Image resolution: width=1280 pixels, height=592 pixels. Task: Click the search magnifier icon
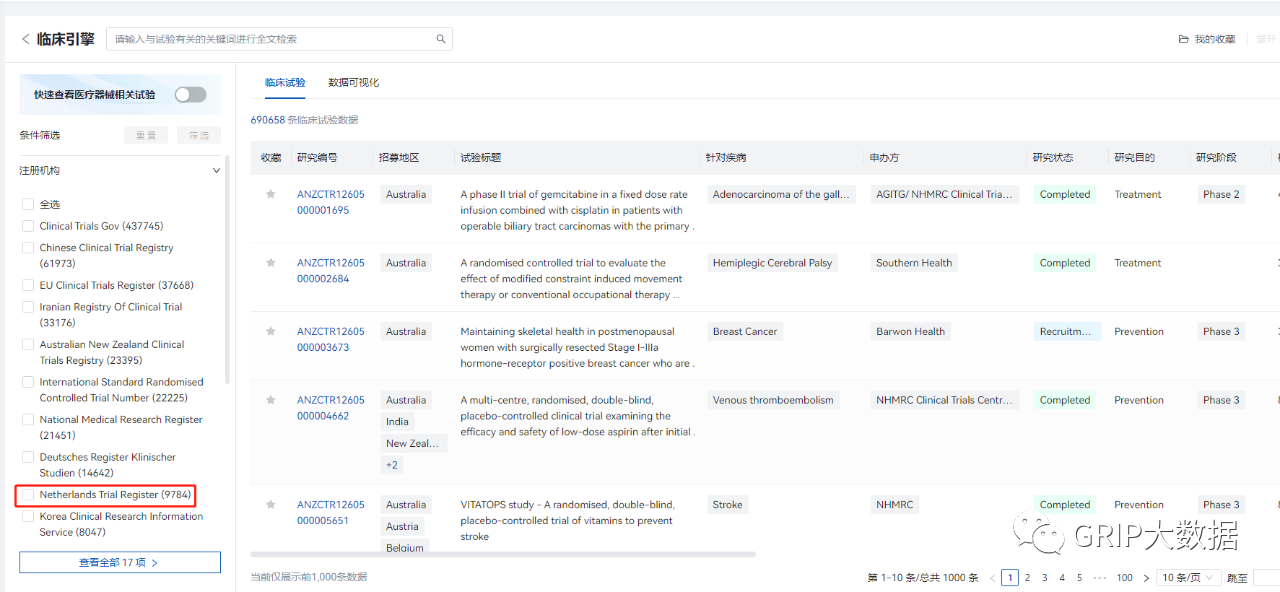click(x=441, y=39)
